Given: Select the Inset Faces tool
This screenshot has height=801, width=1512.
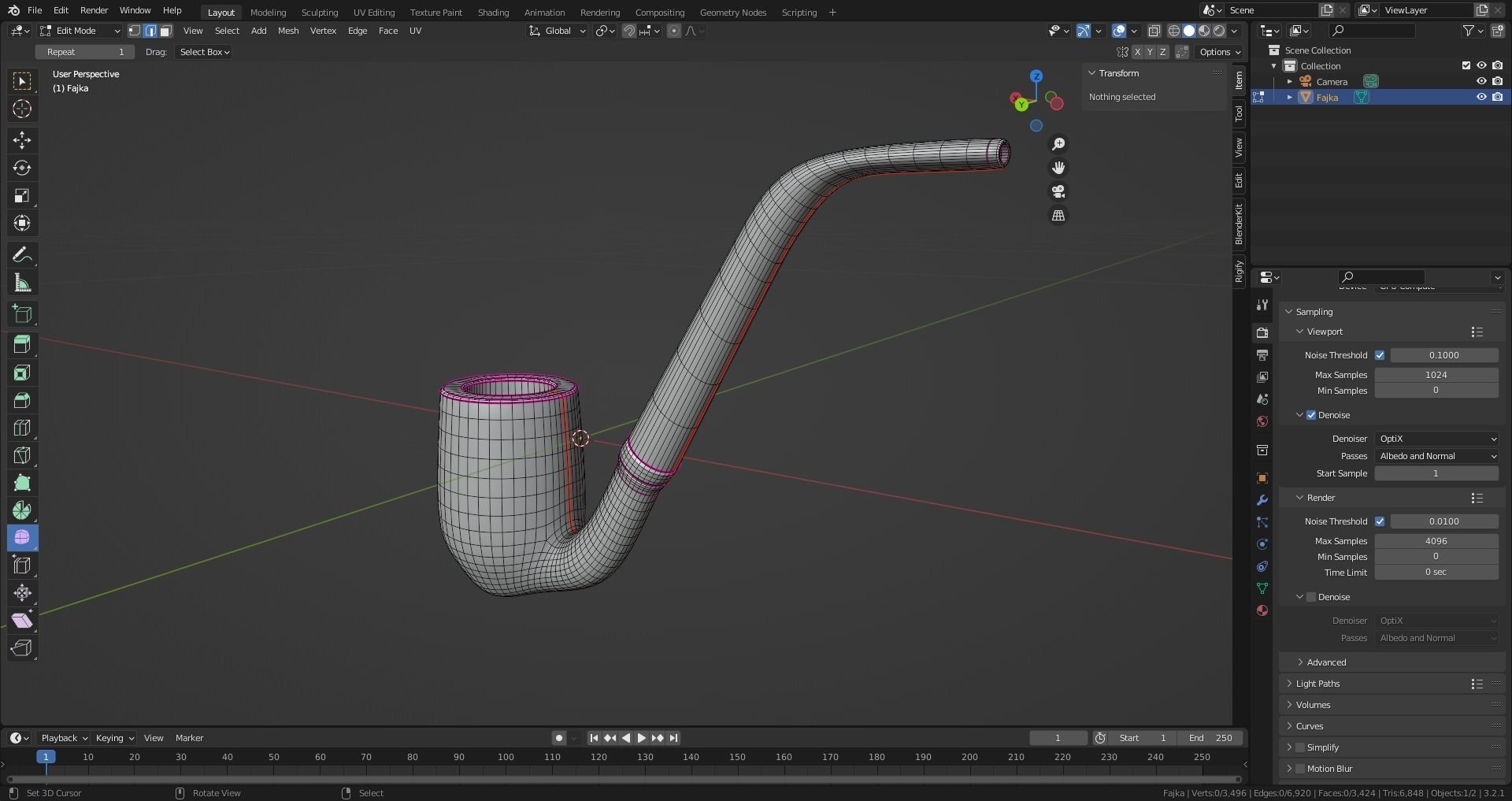Looking at the screenshot, I should click(x=22, y=373).
